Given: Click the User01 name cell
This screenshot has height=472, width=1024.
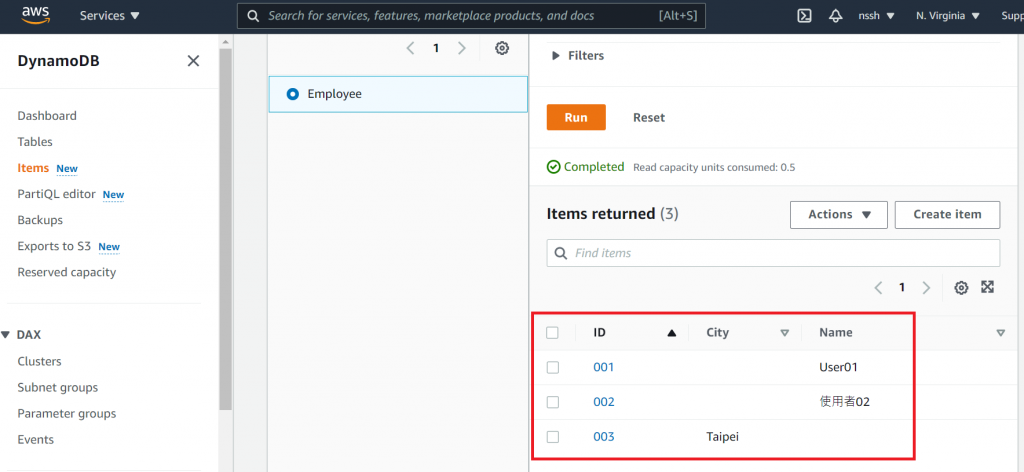Looking at the screenshot, I should pos(838,367).
